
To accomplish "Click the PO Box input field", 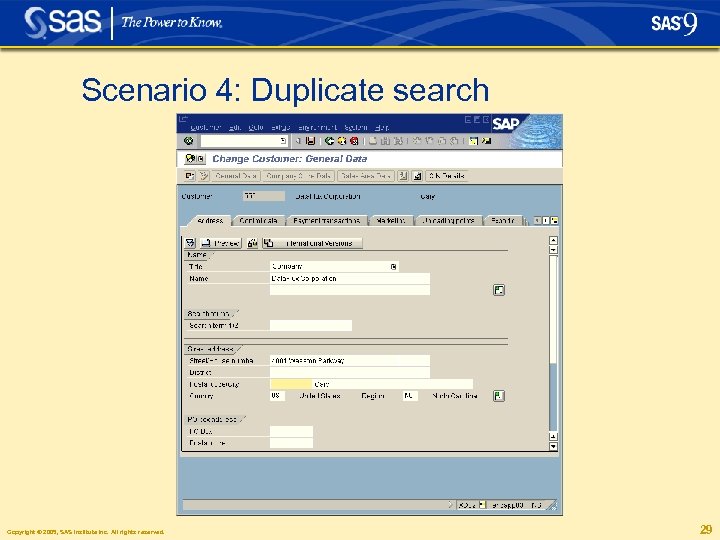I will [292, 431].
